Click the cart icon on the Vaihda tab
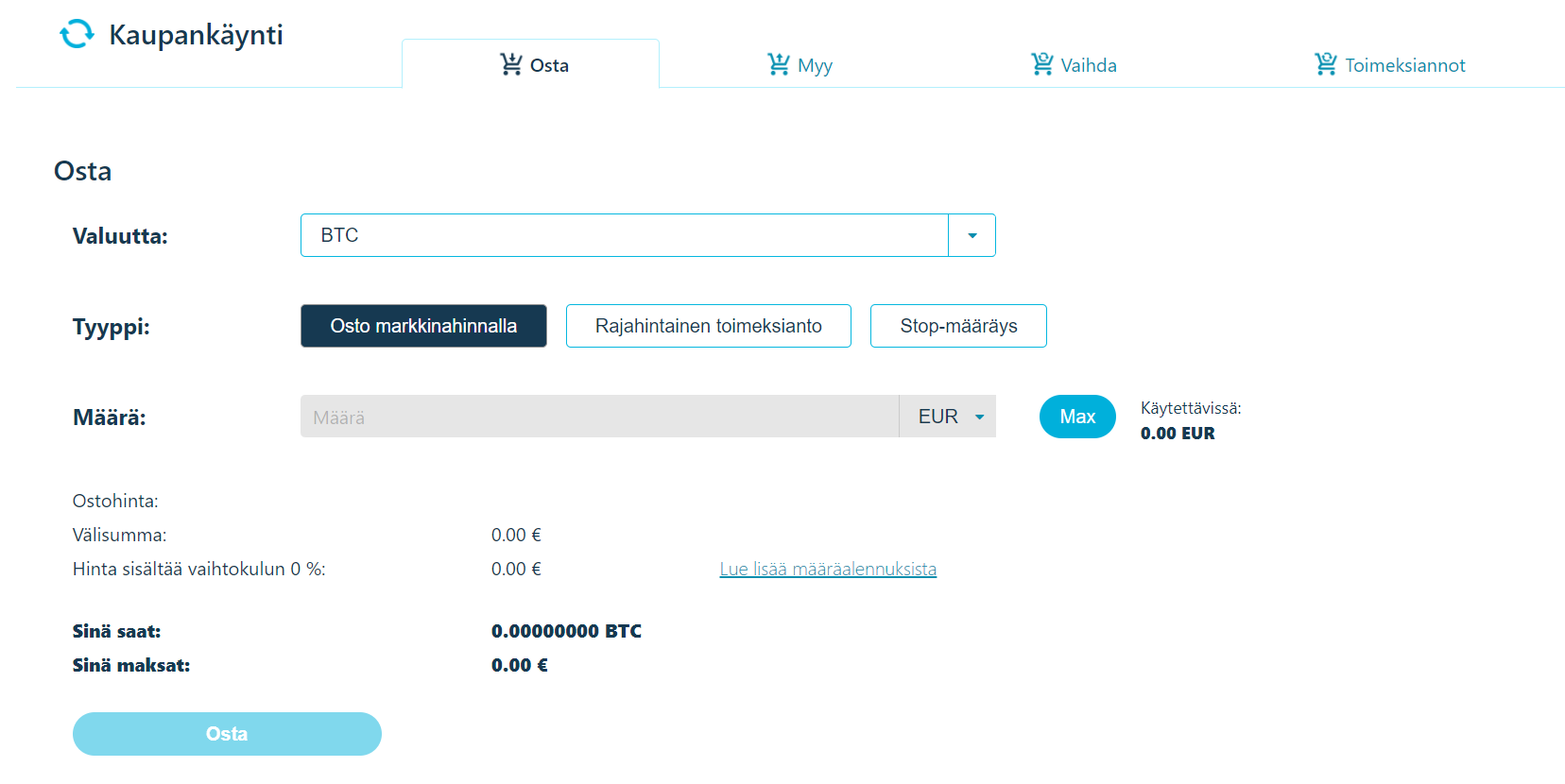This screenshot has height=784, width=1565. (1041, 64)
